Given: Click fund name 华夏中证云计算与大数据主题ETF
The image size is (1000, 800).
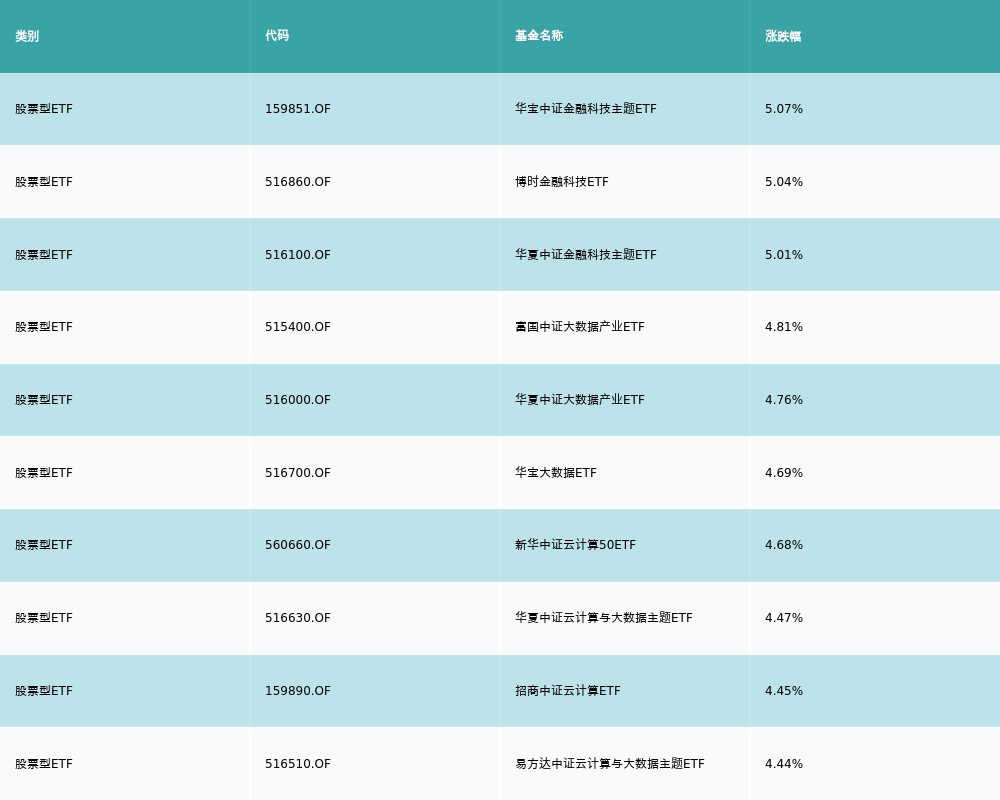Looking at the screenshot, I should click(604, 618).
